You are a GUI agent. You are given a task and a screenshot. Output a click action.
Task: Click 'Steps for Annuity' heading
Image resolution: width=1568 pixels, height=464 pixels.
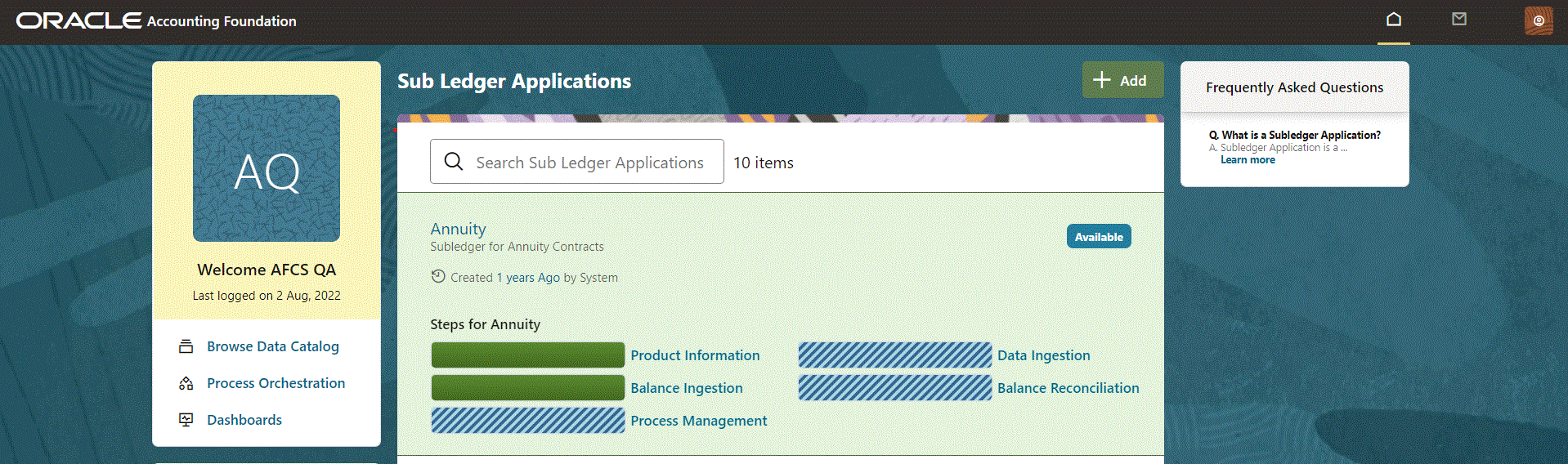click(x=486, y=324)
